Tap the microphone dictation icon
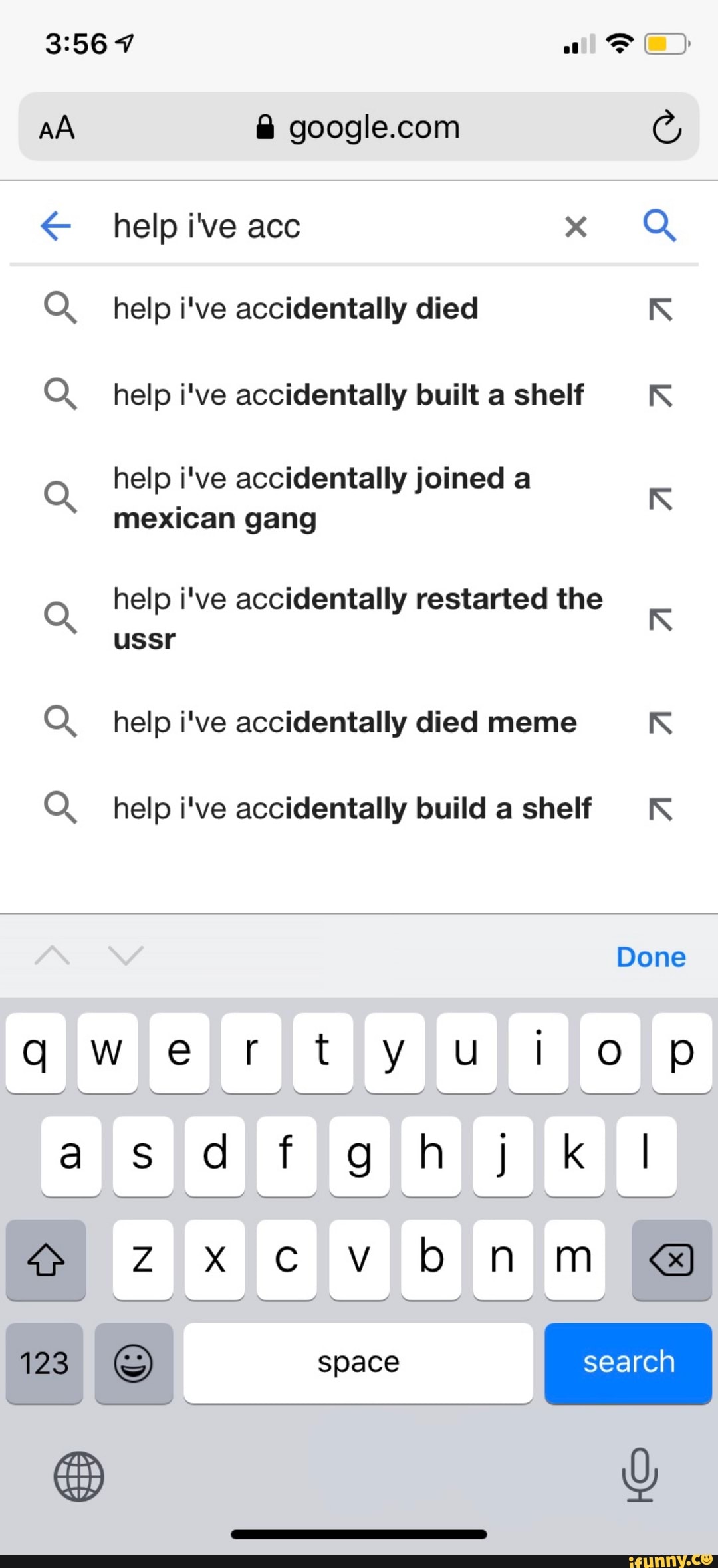This screenshot has width=718, height=1568. pyautogui.click(x=640, y=1476)
